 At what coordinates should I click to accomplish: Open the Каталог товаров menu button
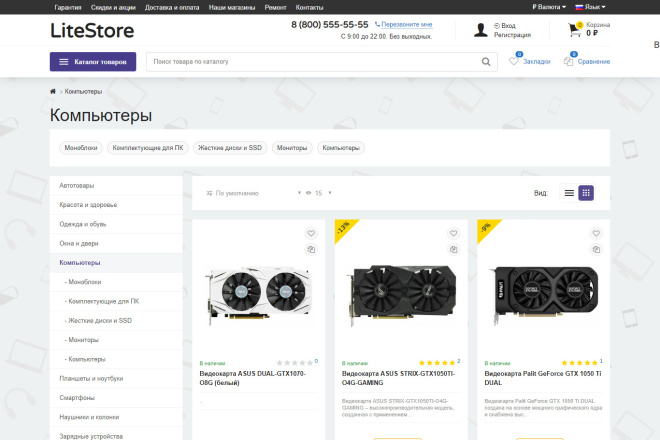[x=93, y=62]
